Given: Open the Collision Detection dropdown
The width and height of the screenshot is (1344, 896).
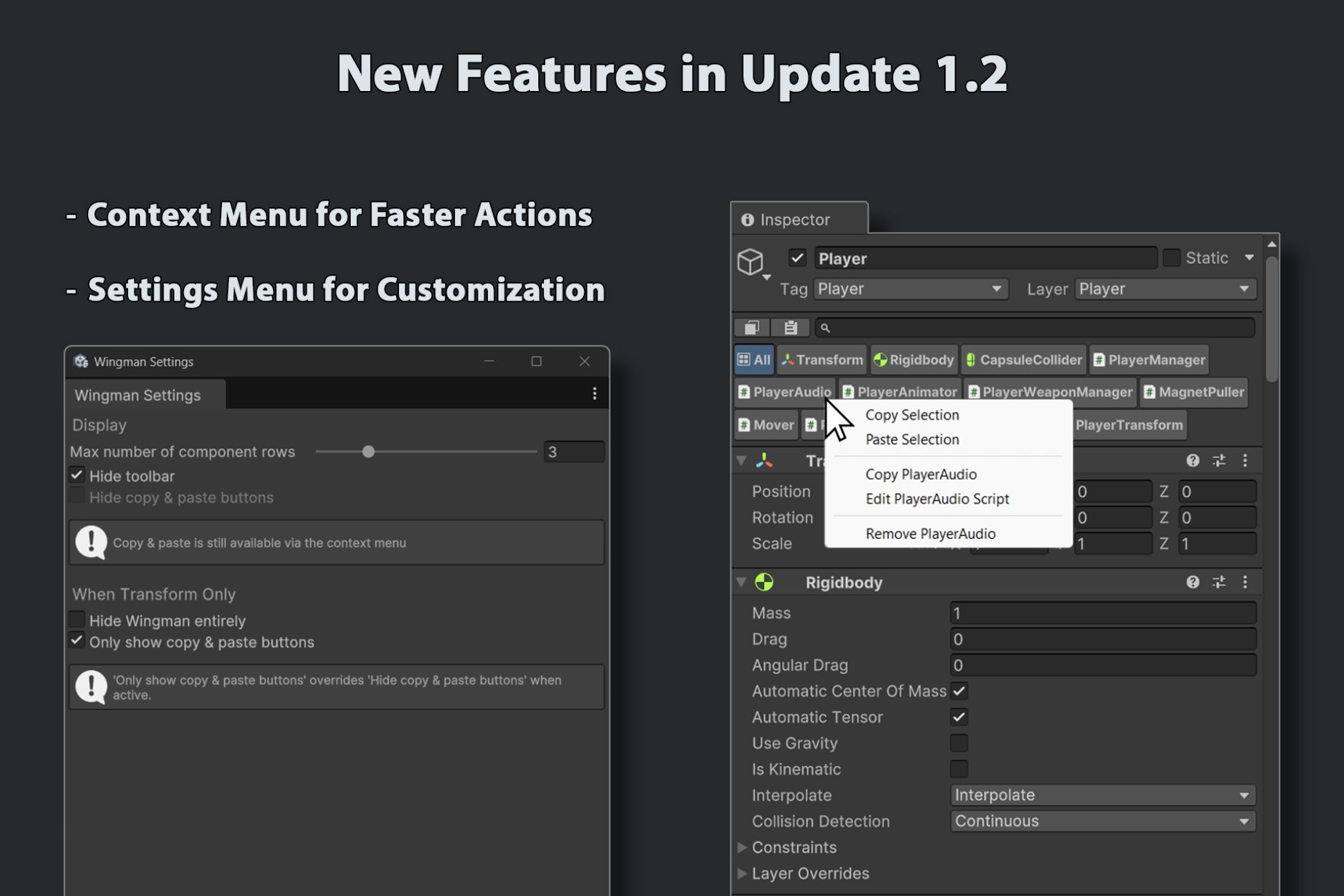Looking at the screenshot, I should tap(1102, 821).
